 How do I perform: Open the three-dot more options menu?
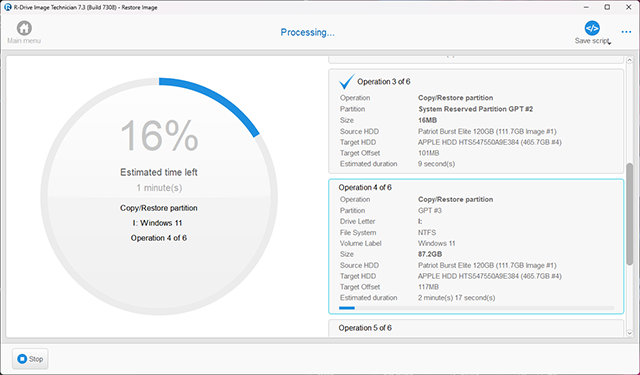click(626, 32)
